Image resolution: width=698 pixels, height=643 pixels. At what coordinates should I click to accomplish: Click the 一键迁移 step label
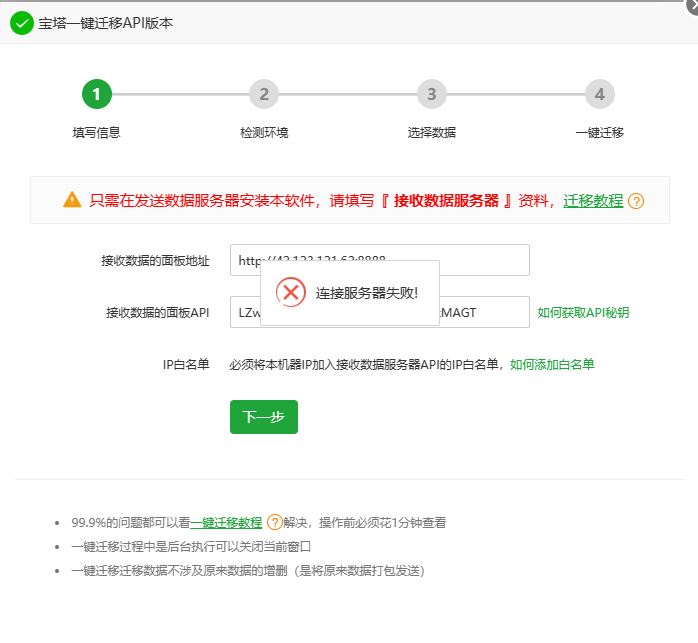click(600, 133)
